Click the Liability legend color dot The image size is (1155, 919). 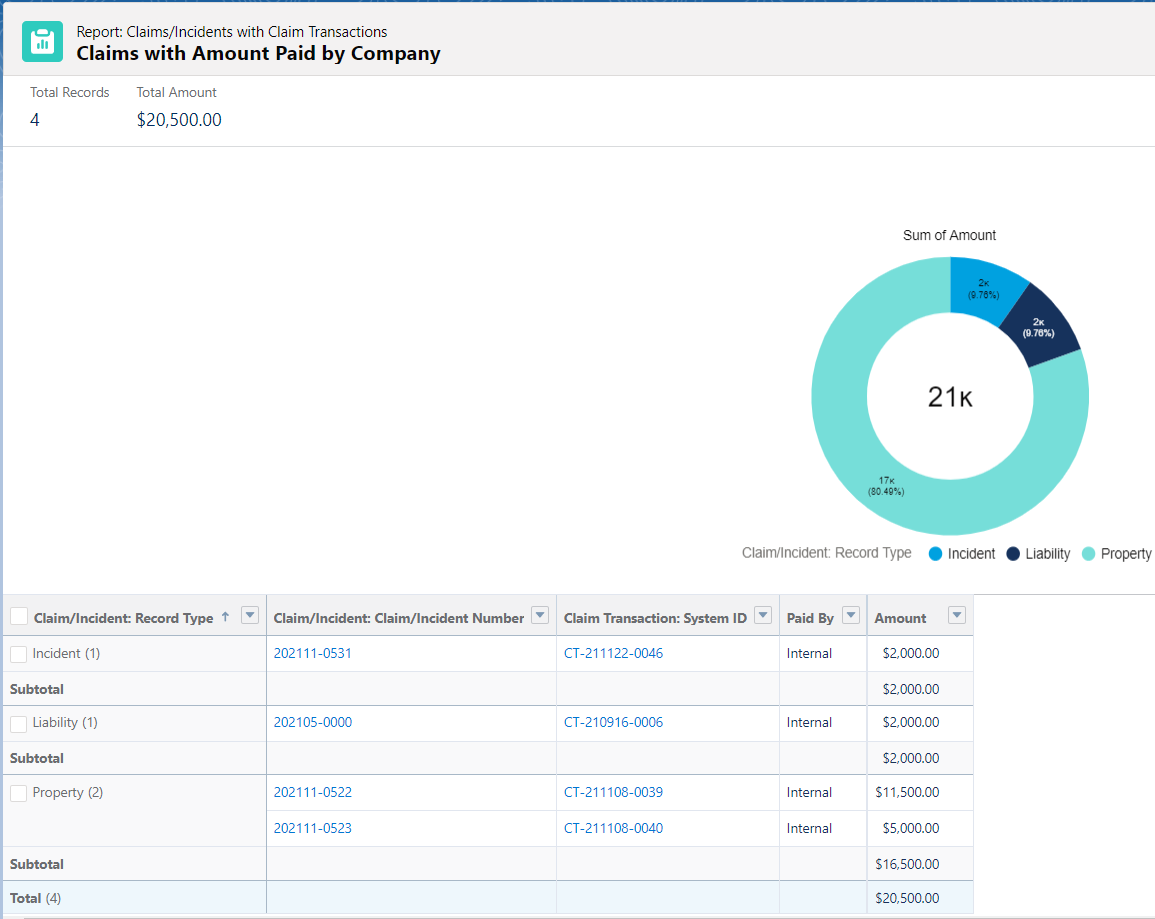tap(1013, 554)
